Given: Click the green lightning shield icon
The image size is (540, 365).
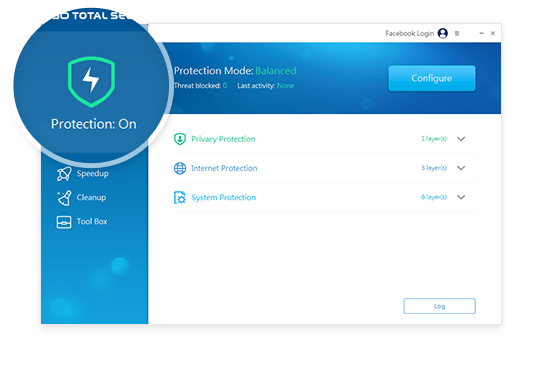Looking at the screenshot, I should [91, 82].
